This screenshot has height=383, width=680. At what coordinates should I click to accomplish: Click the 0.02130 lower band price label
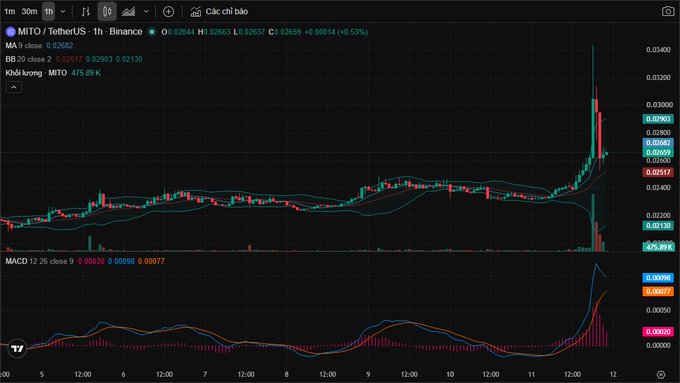(x=658, y=226)
